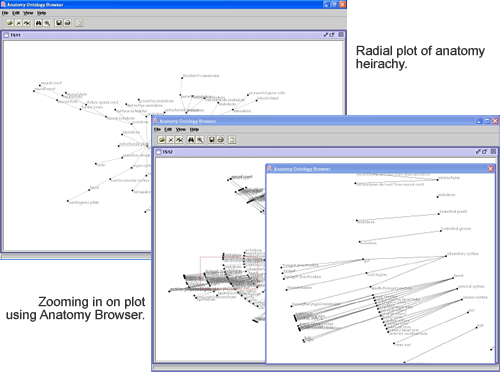The height and width of the screenshot is (375, 500).
Task: Iconify the TS11 internal frame
Action: pyautogui.click(x=326, y=35)
